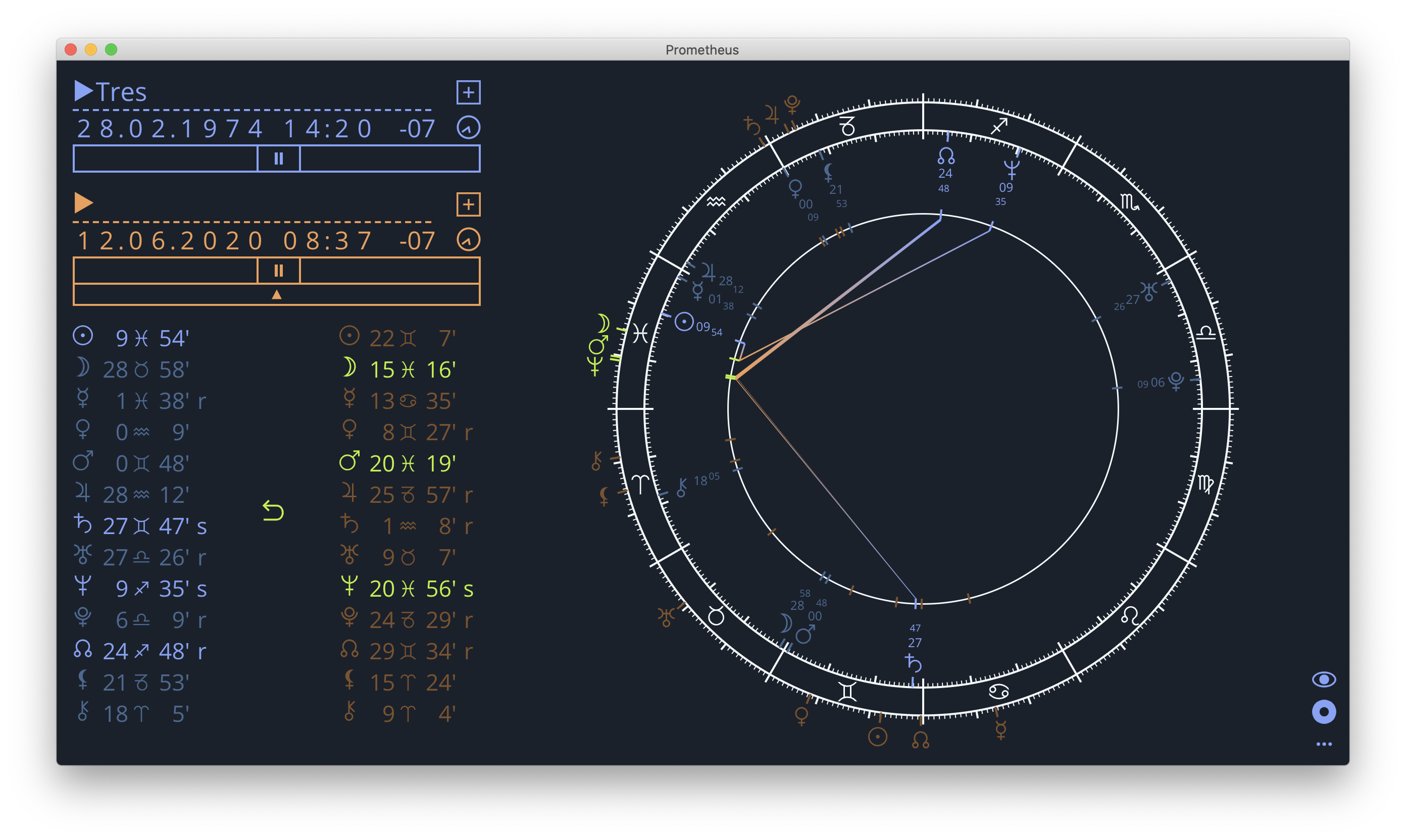
Task: Click the Scorpio sign glyph on zodiac ring
Action: click(x=1129, y=201)
